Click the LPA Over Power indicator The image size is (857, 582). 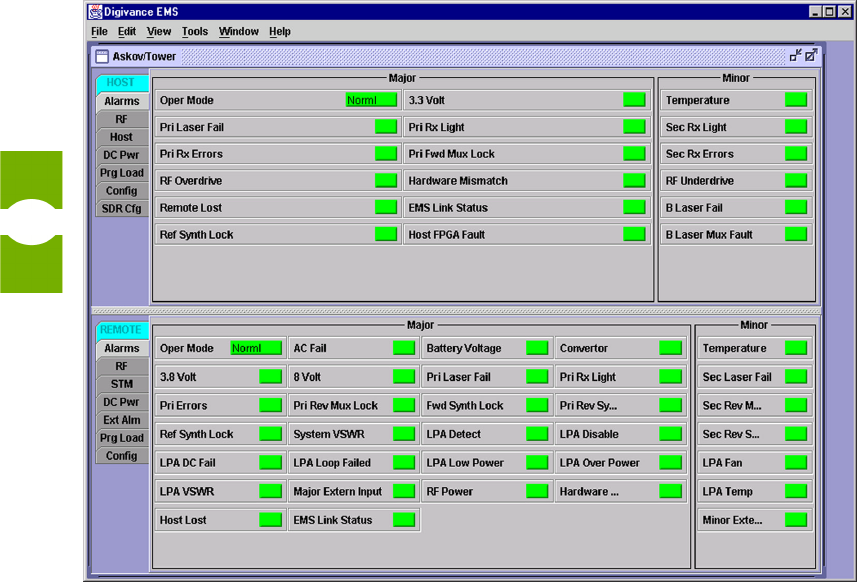tap(671, 462)
